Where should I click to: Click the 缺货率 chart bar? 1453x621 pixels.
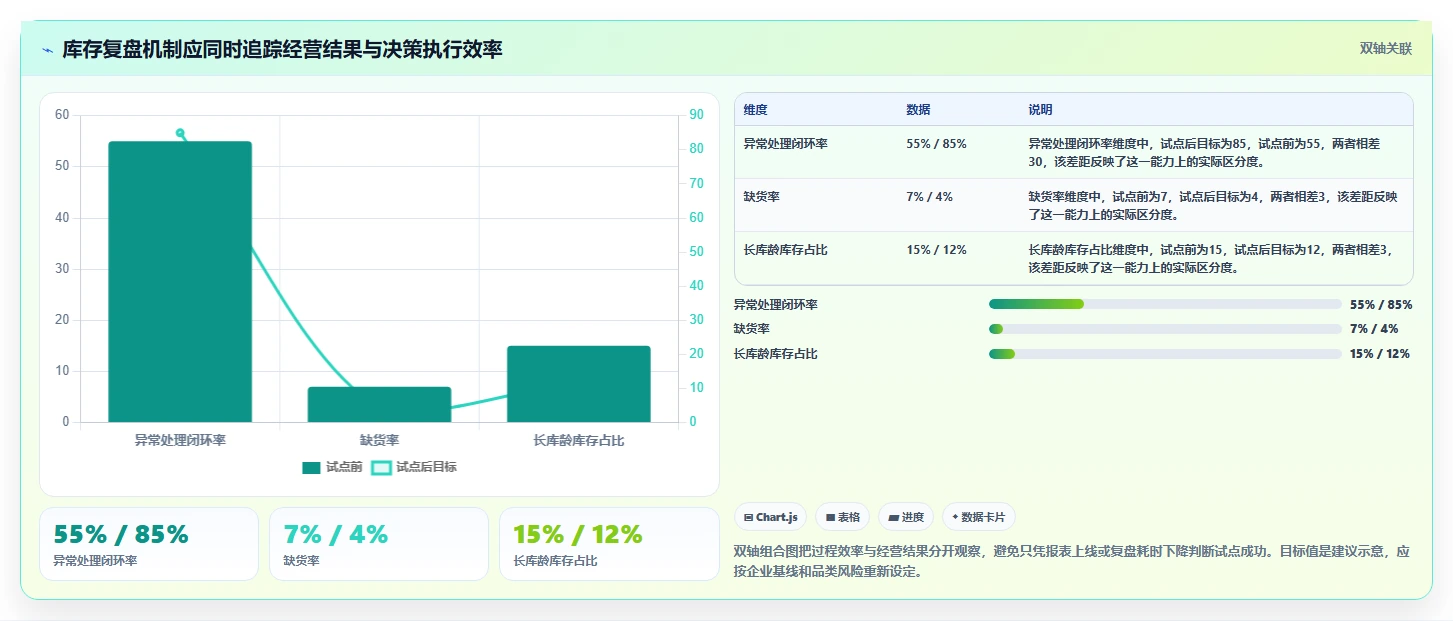click(379, 404)
